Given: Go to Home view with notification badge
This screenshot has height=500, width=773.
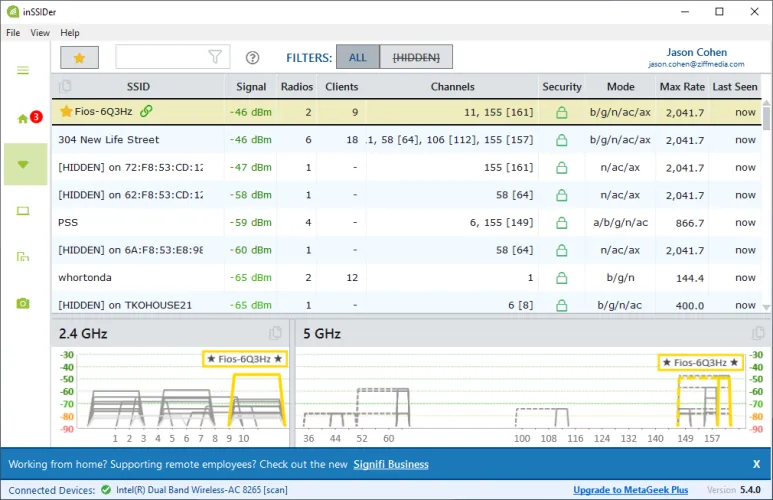Looking at the screenshot, I should click(x=23, y=118).
